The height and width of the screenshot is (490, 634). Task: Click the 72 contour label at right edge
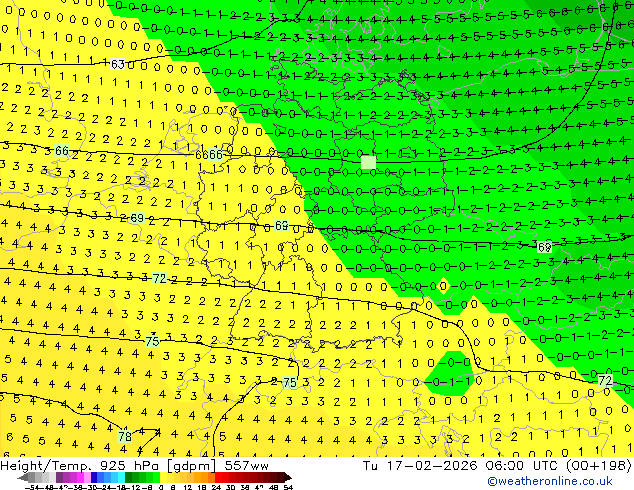[605, 380]
